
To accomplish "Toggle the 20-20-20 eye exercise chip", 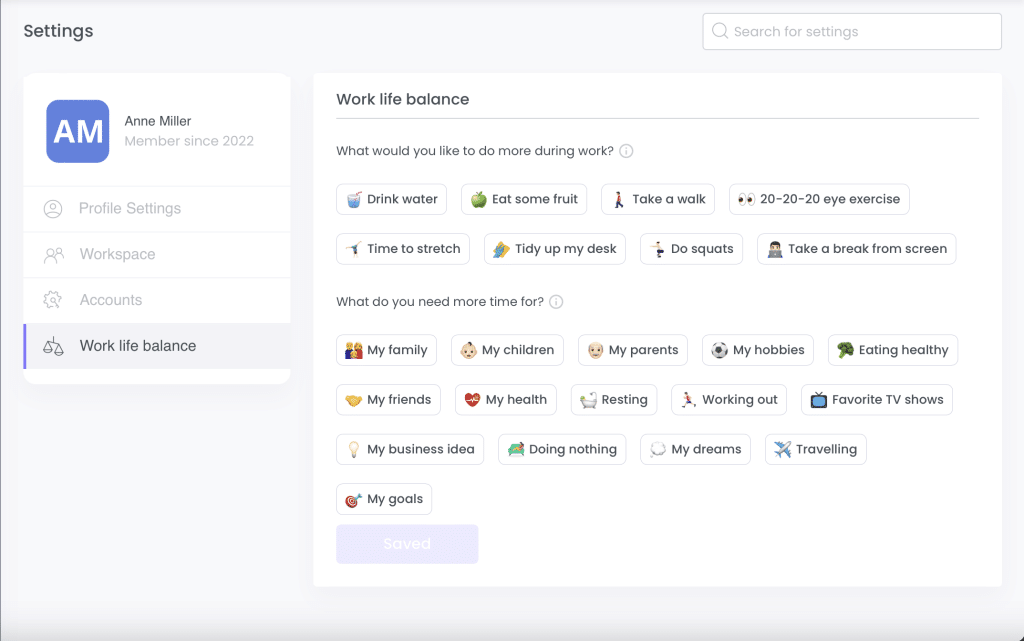I will pos(818,199).
